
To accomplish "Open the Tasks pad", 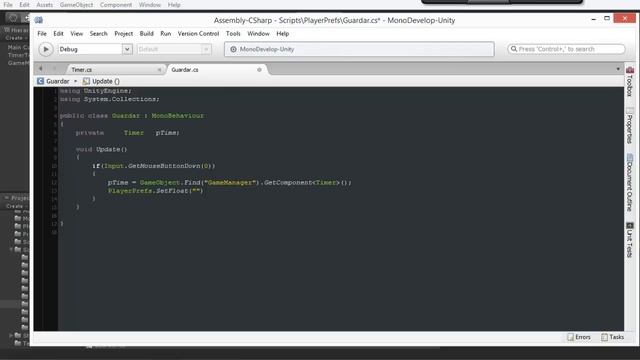I will [x=612, y=337].
